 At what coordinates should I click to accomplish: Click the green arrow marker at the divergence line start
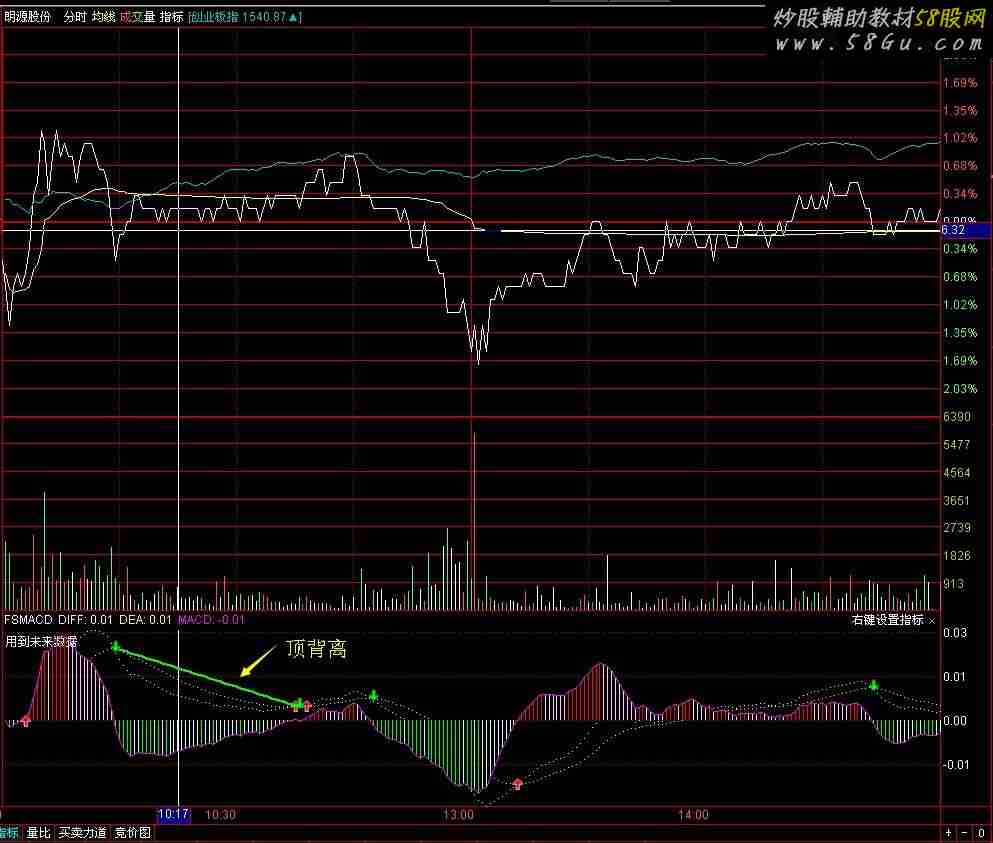click(115, 646)
